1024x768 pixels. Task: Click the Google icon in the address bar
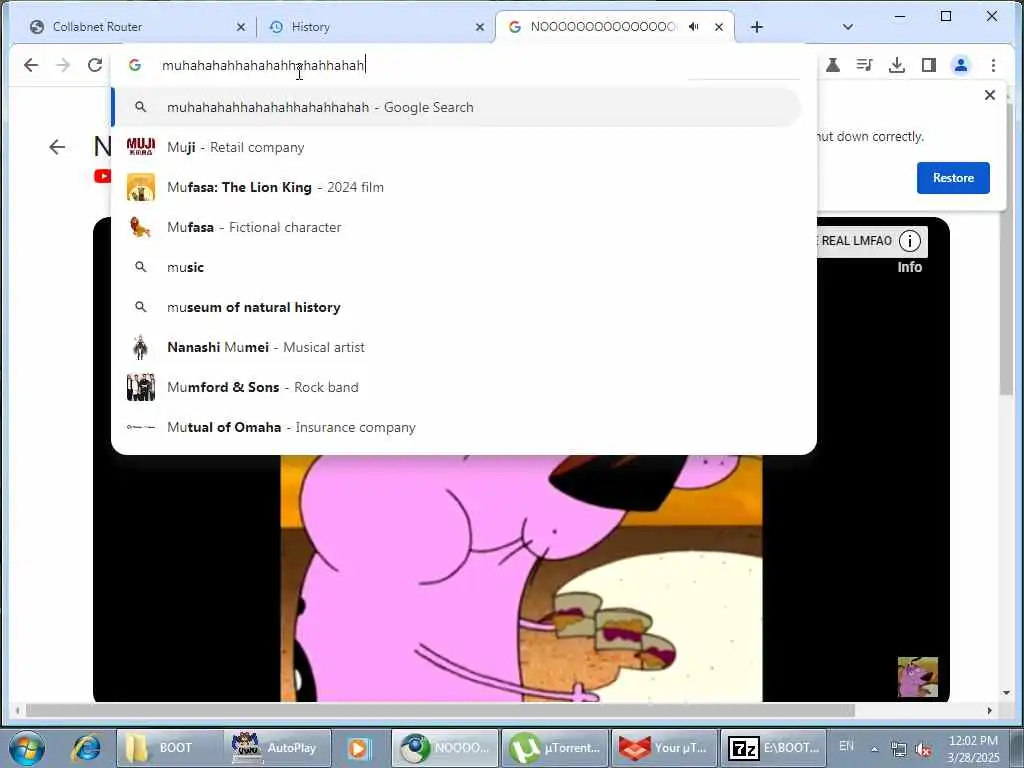click(x=135, y=65)
